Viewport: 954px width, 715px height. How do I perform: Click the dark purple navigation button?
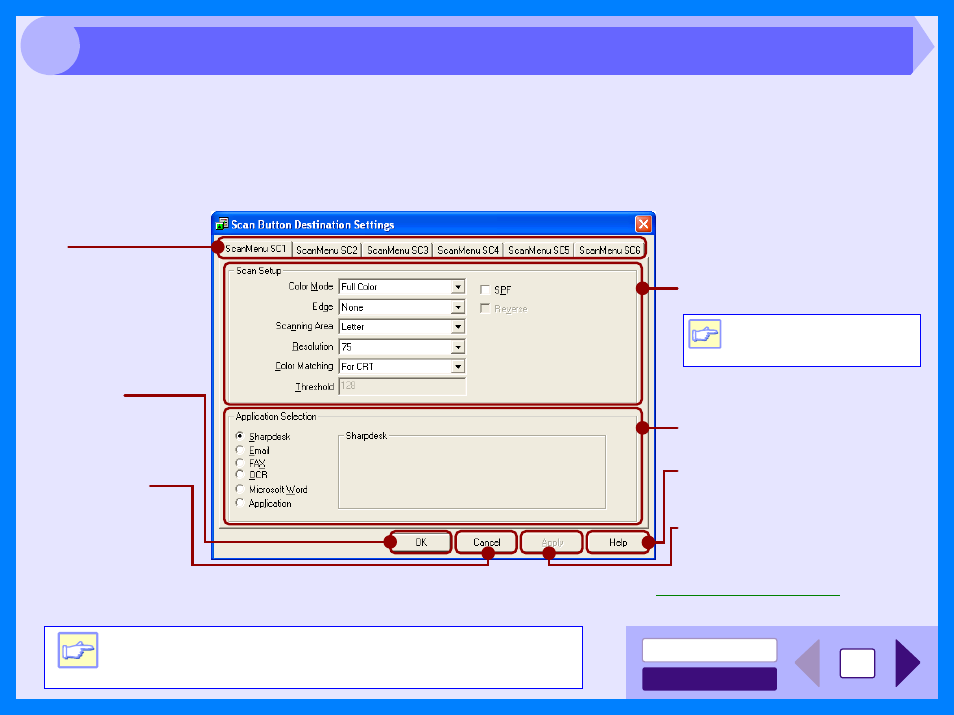pyautogui.click(x=709, y=679)
